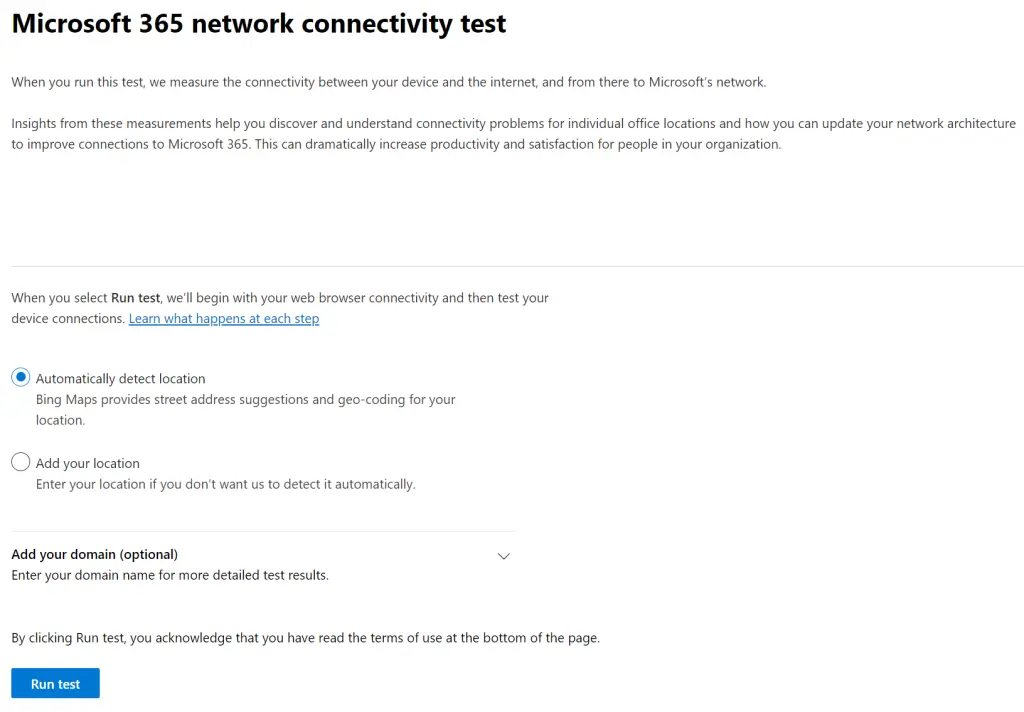
Task: Click the Microsoft 365 network connectivity test heading
Action: [x=259, y=24]
